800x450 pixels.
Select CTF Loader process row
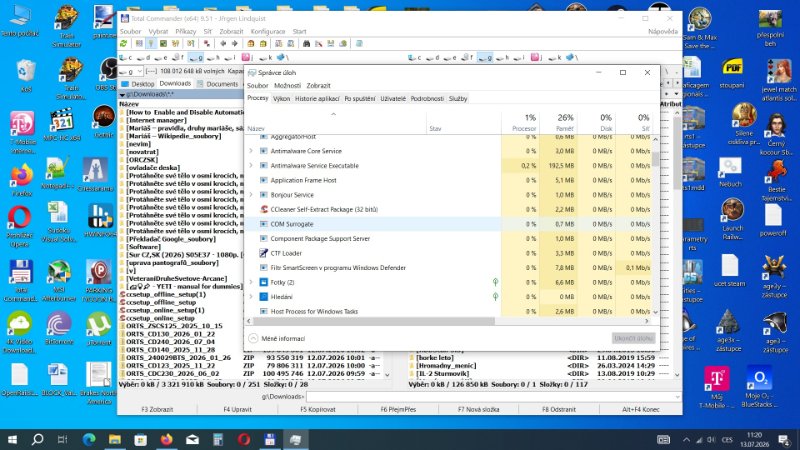pos(449,253)
